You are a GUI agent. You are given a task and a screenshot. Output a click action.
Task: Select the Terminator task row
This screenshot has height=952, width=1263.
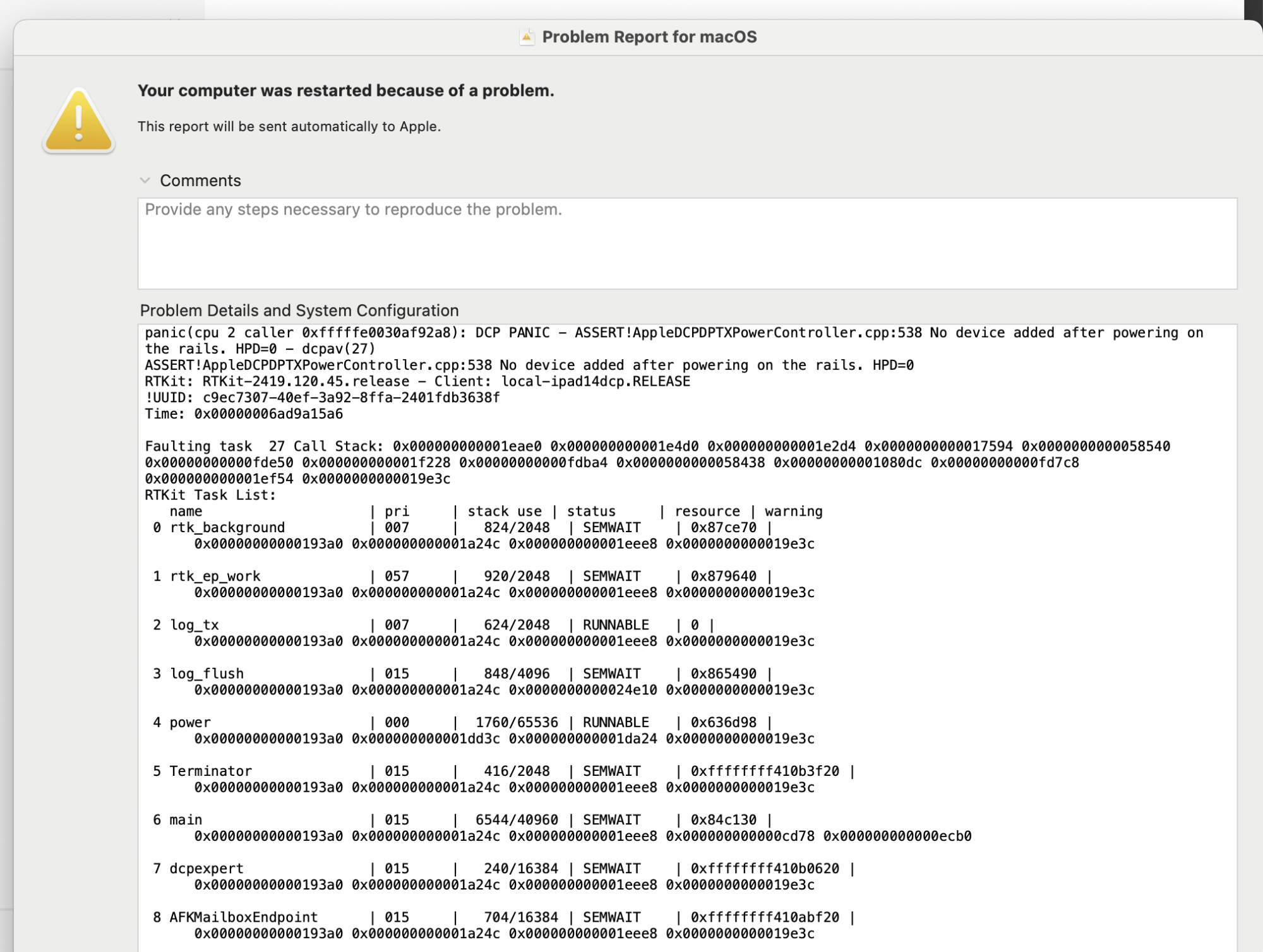coord(210,771)
